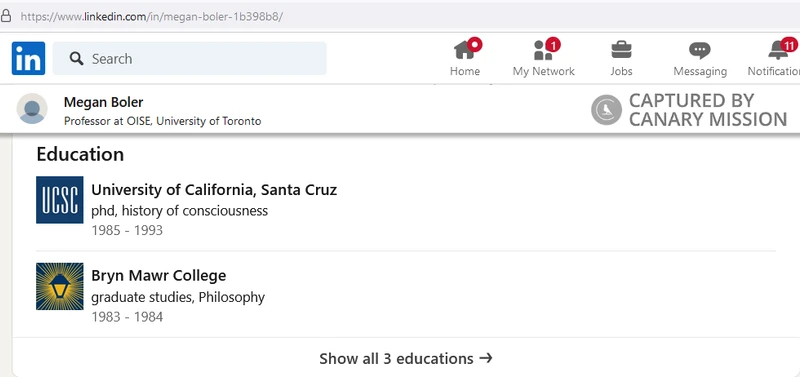The height and width of the screenshot is (377, 800).
Task: Click the LinkedIn logo icon
Action: point(29,58)
